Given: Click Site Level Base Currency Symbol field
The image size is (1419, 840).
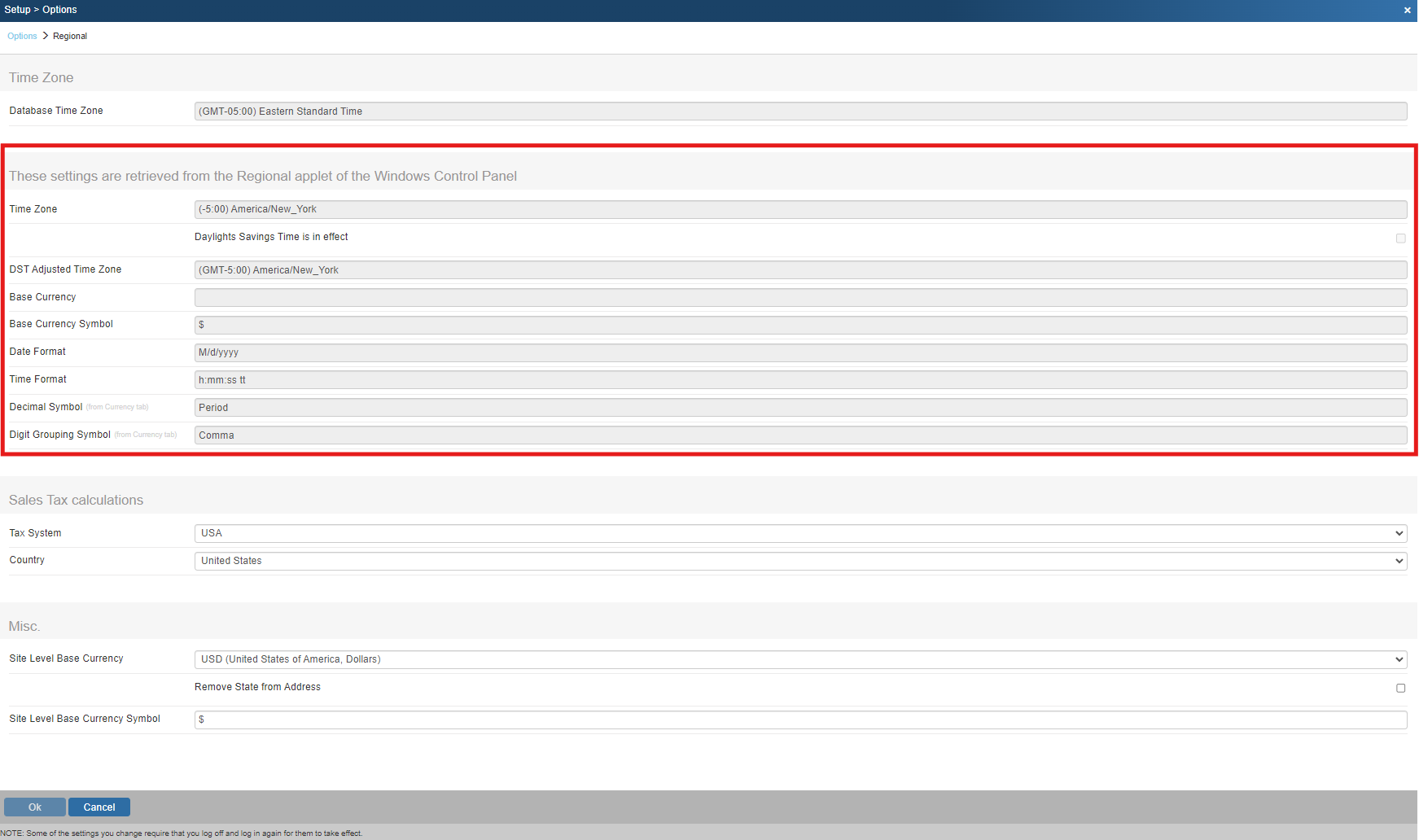Looking at the screenshot, I should 799,720.
